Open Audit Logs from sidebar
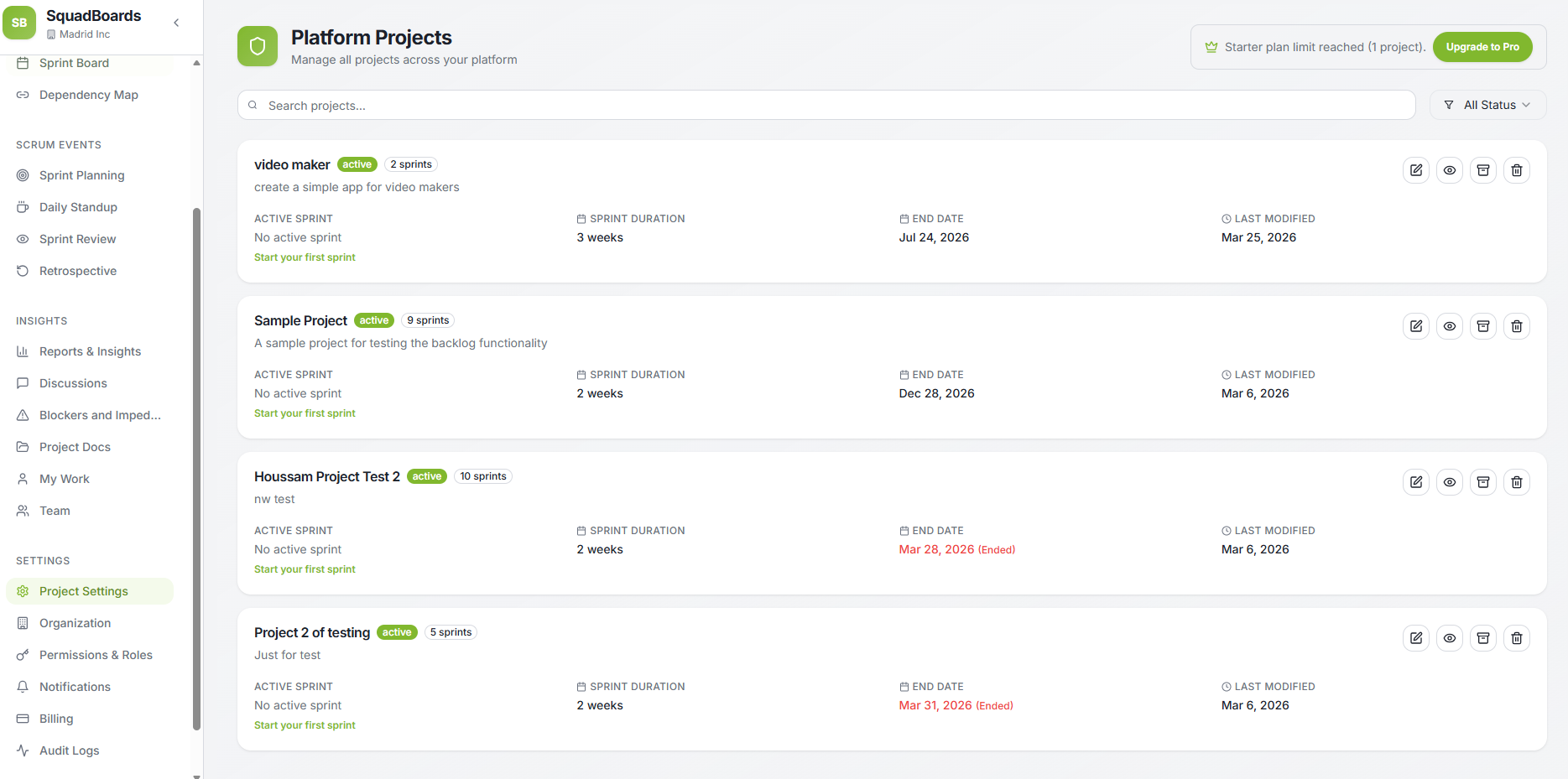The image size is (1568, 779). 69,750
